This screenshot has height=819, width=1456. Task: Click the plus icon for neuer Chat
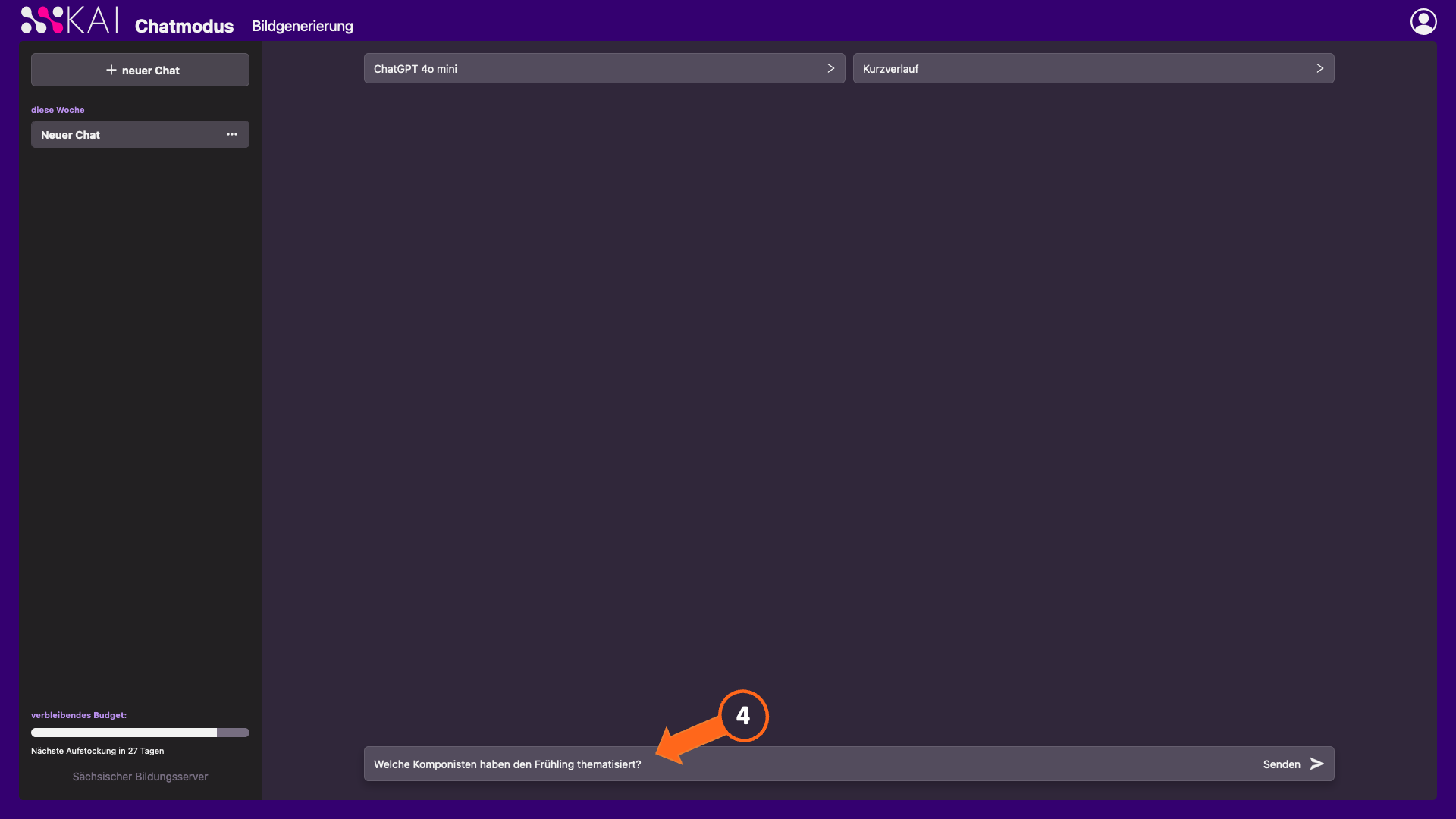[x=111, y=70]
